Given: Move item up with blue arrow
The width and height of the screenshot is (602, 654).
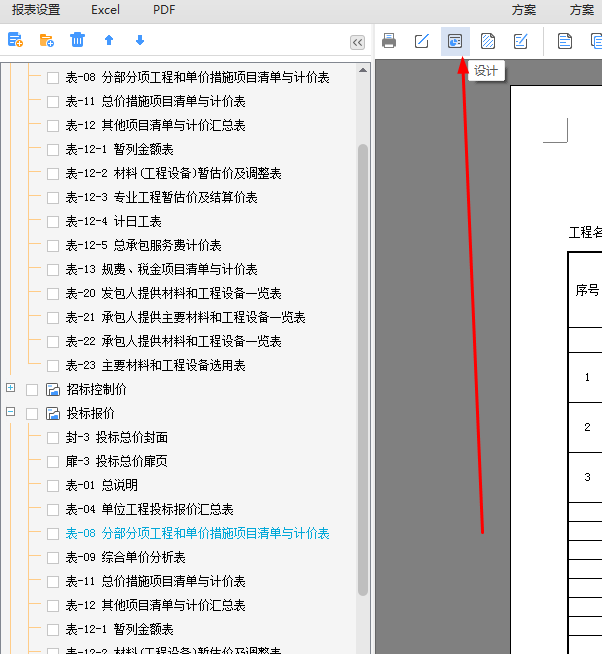Looking at the screenshot, I should (109, 40).
